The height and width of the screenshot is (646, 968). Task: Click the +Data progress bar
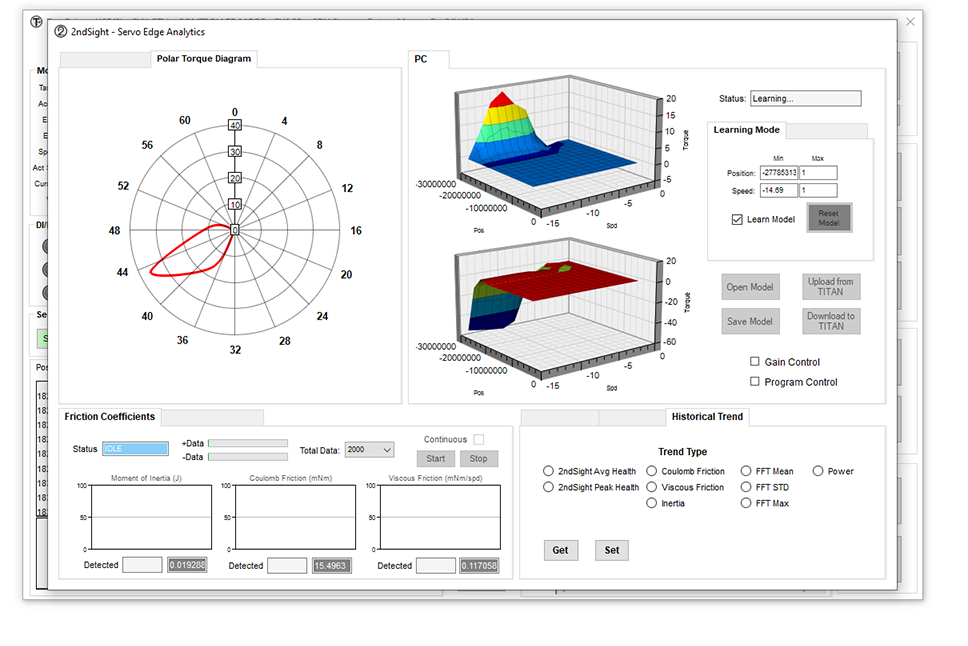point(247,443)
